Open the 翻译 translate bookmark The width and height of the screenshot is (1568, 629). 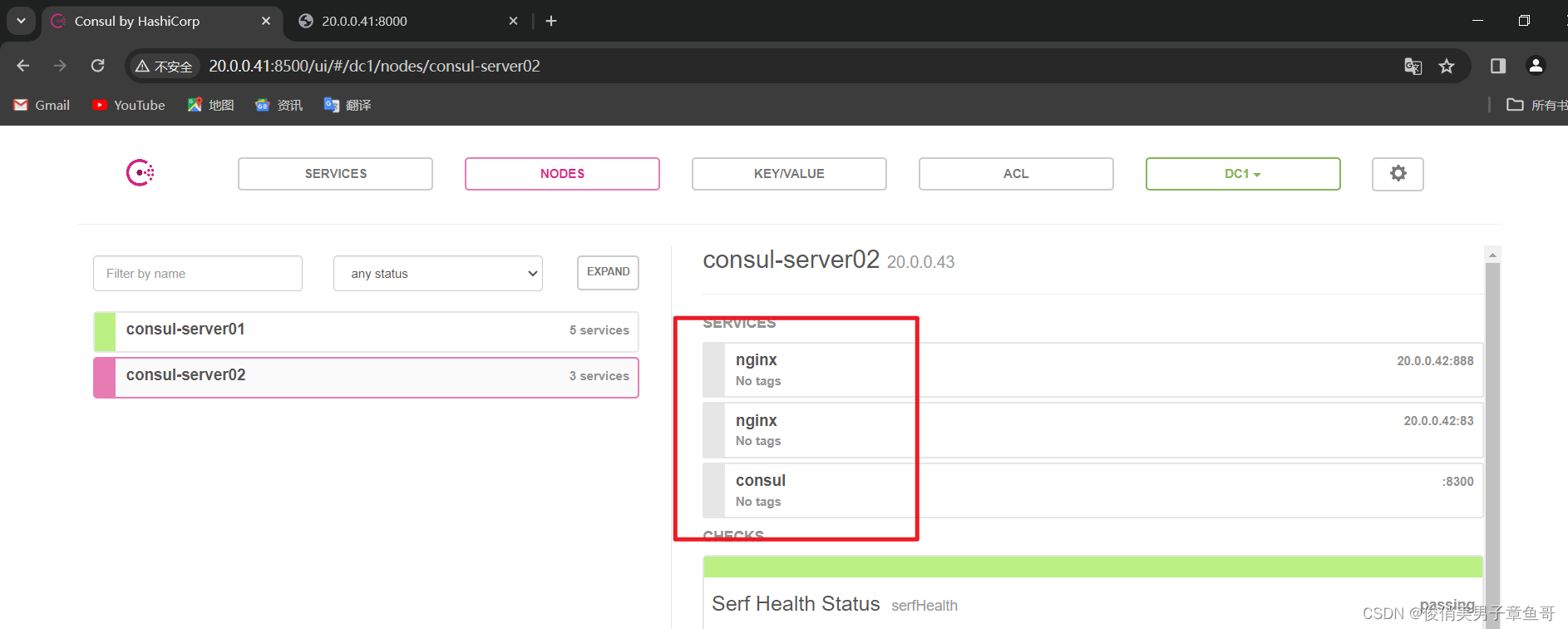click(x=348, y=105)
